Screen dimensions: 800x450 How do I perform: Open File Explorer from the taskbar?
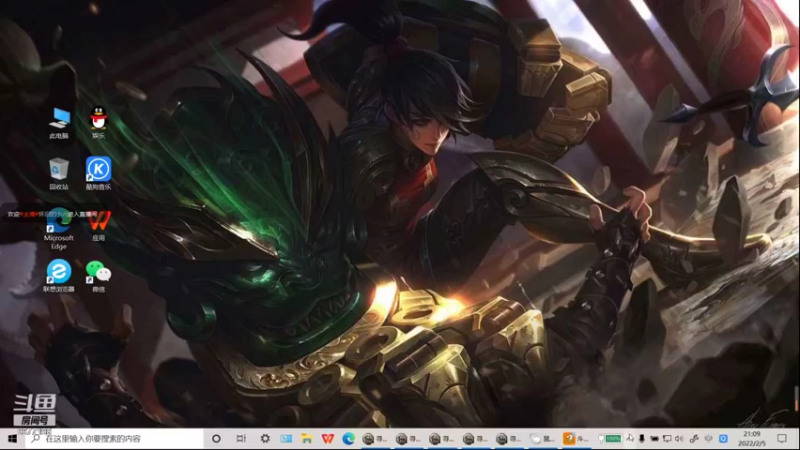307,438
